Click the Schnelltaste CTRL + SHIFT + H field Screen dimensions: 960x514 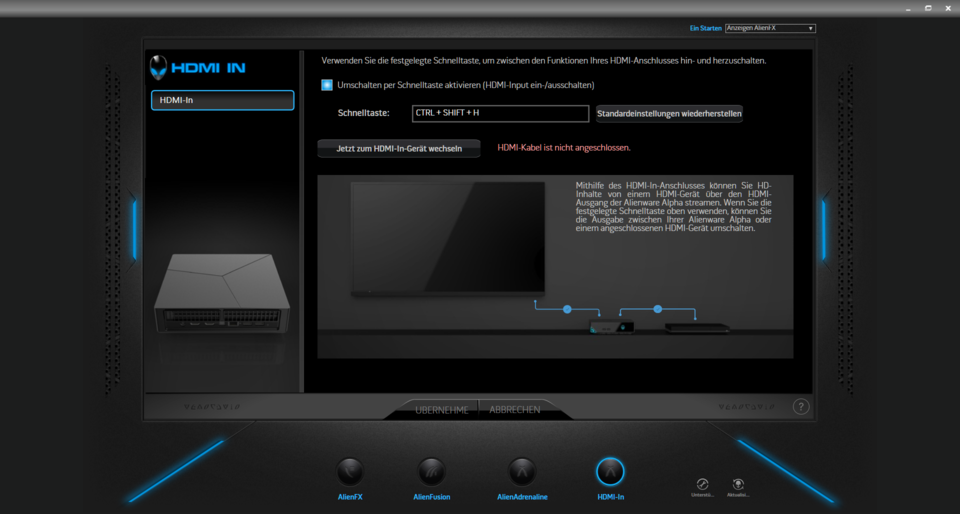[x=500, y=113]
